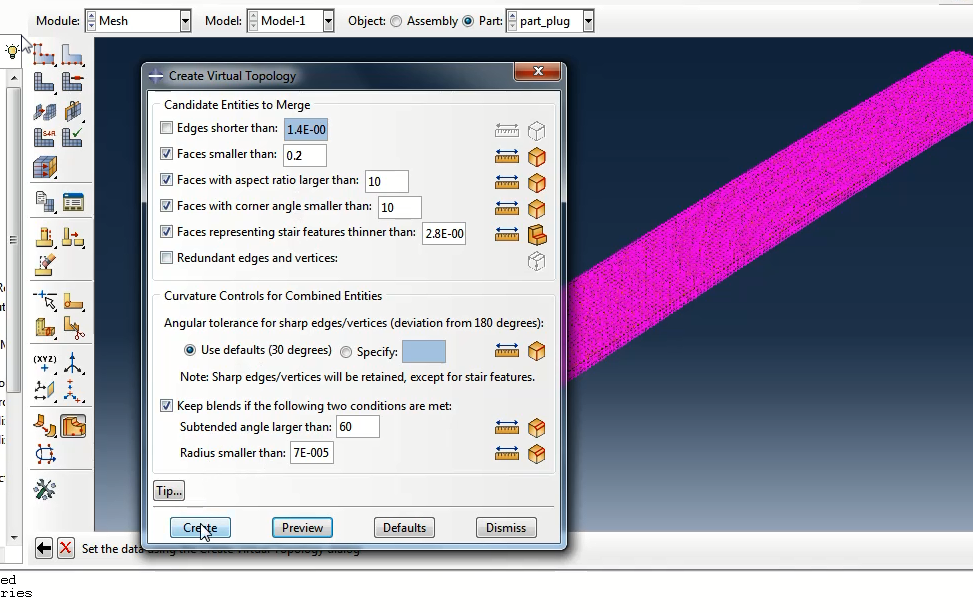Image resolution: width=973 pixels, height=613 pixels.
Task: Click the Defaults button
Action: coord(404,528)
